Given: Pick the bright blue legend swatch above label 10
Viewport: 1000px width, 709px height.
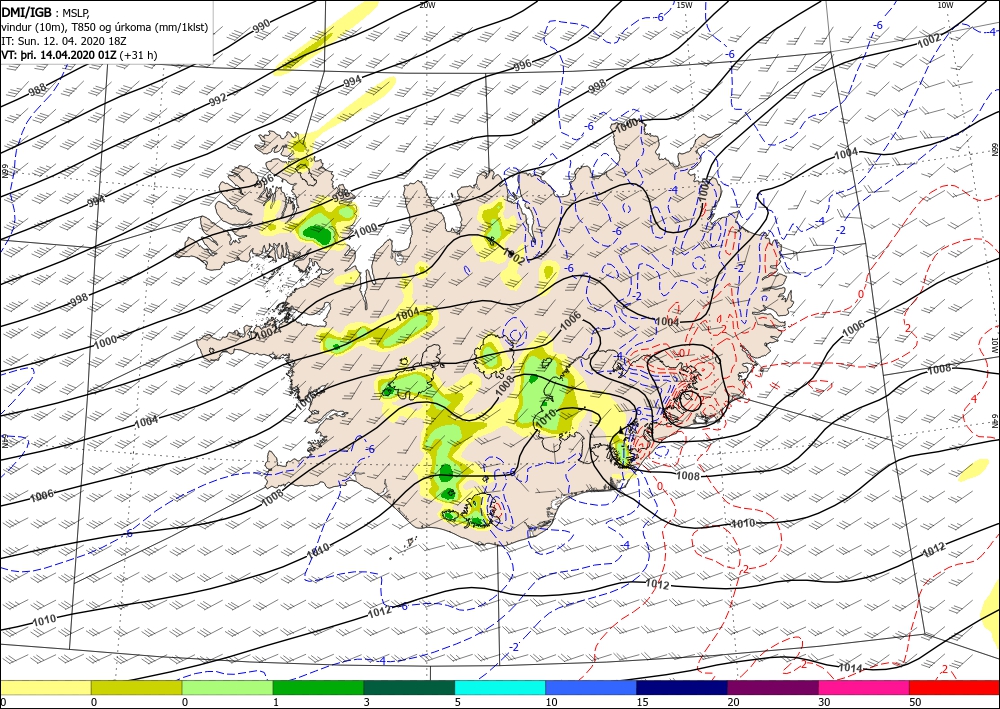Looking at the screenshot, I should (591, 687).
